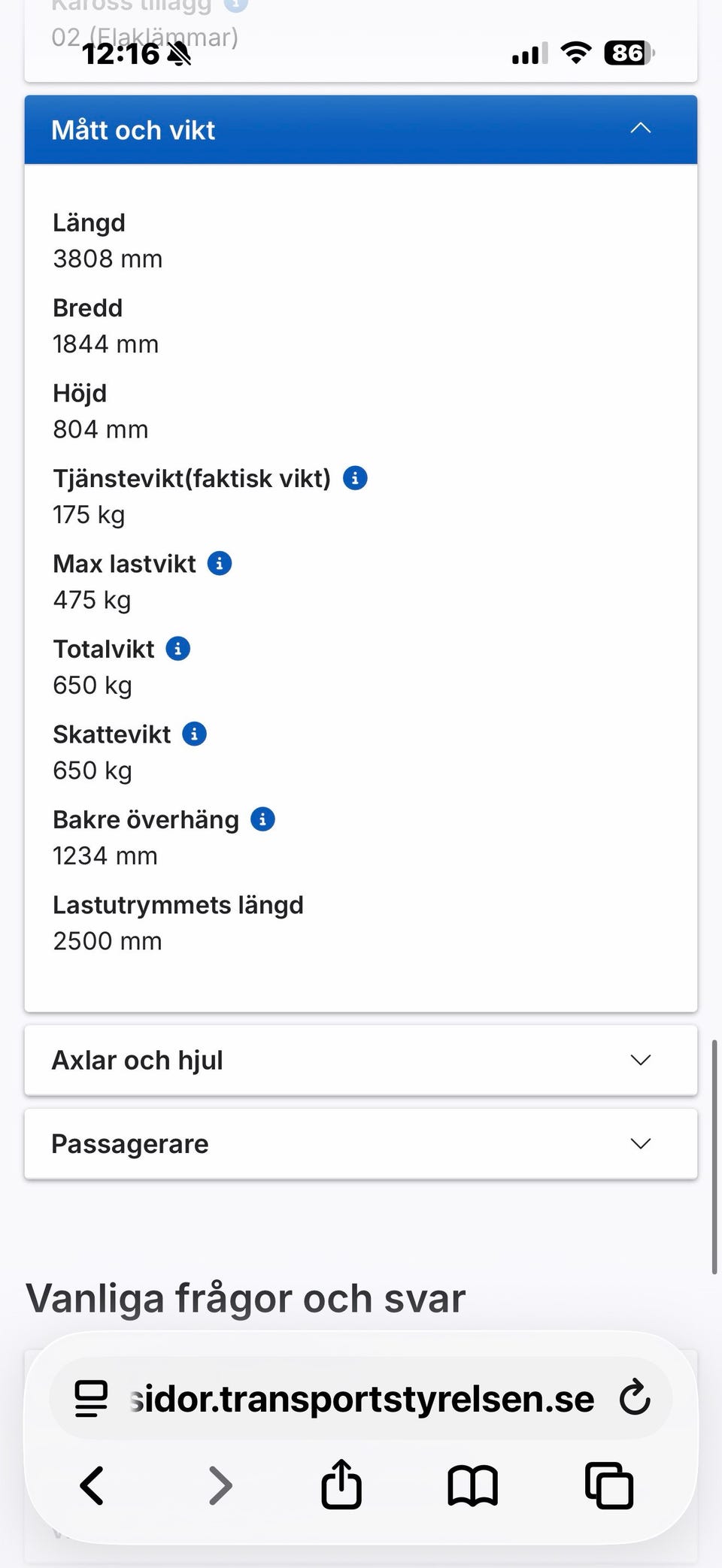Image resolution: width=722 pixels, height=1568 pixels.
Task: Go back with Safari back arrow
Action: [x=92, y=1485]
